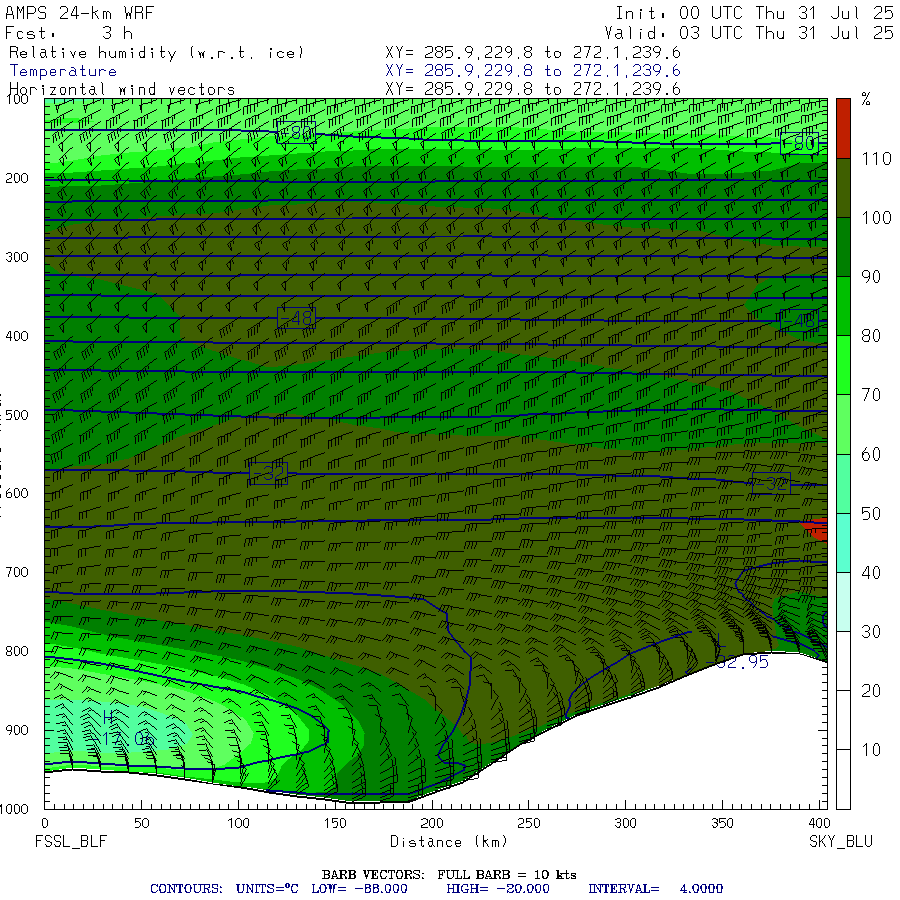The width and height of the screenshot is (900, 900).
Task: Click the '350' distance axis label
Action: [x=722, y=823]
